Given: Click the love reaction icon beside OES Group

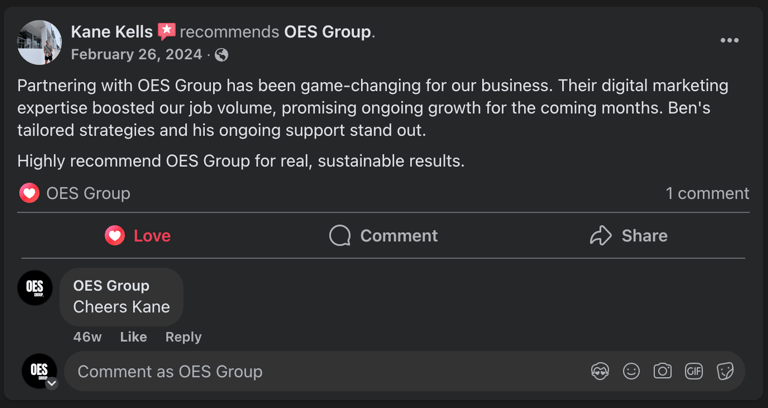Looking at the screenshot, I should pyautogui.click(x=29, y=193).
